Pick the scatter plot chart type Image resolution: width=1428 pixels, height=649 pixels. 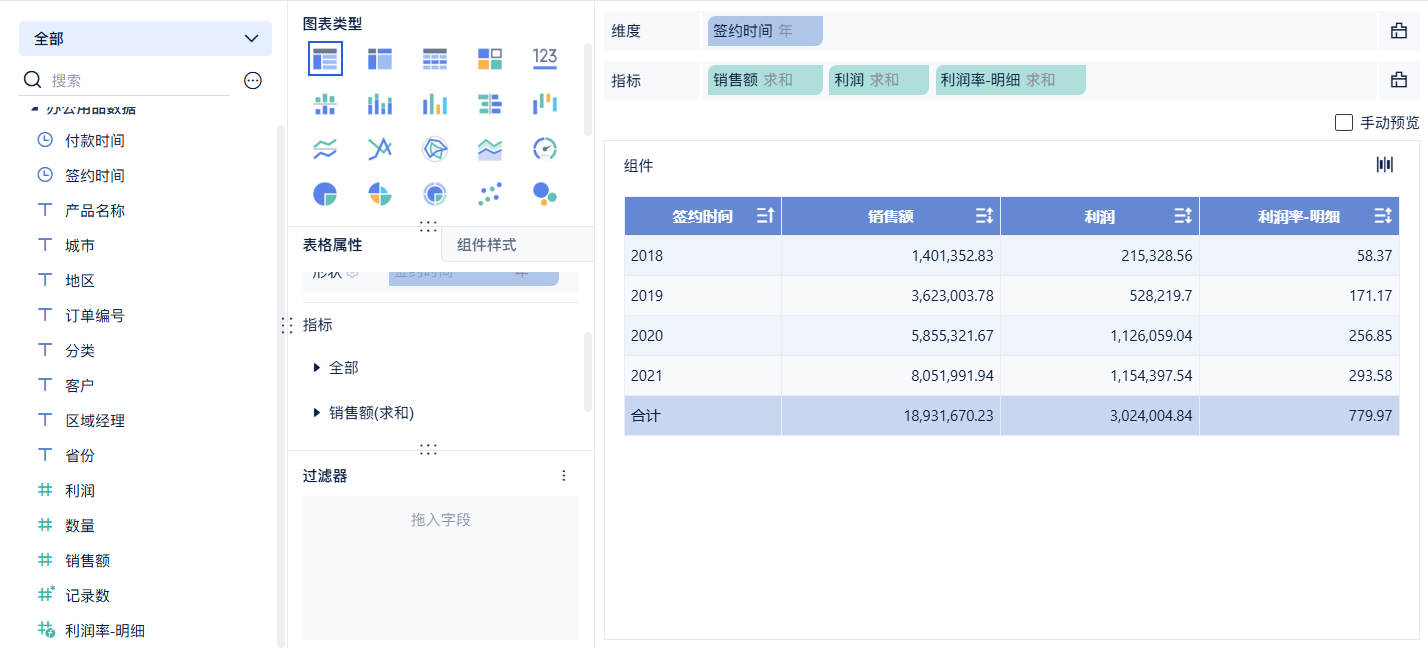489,193
